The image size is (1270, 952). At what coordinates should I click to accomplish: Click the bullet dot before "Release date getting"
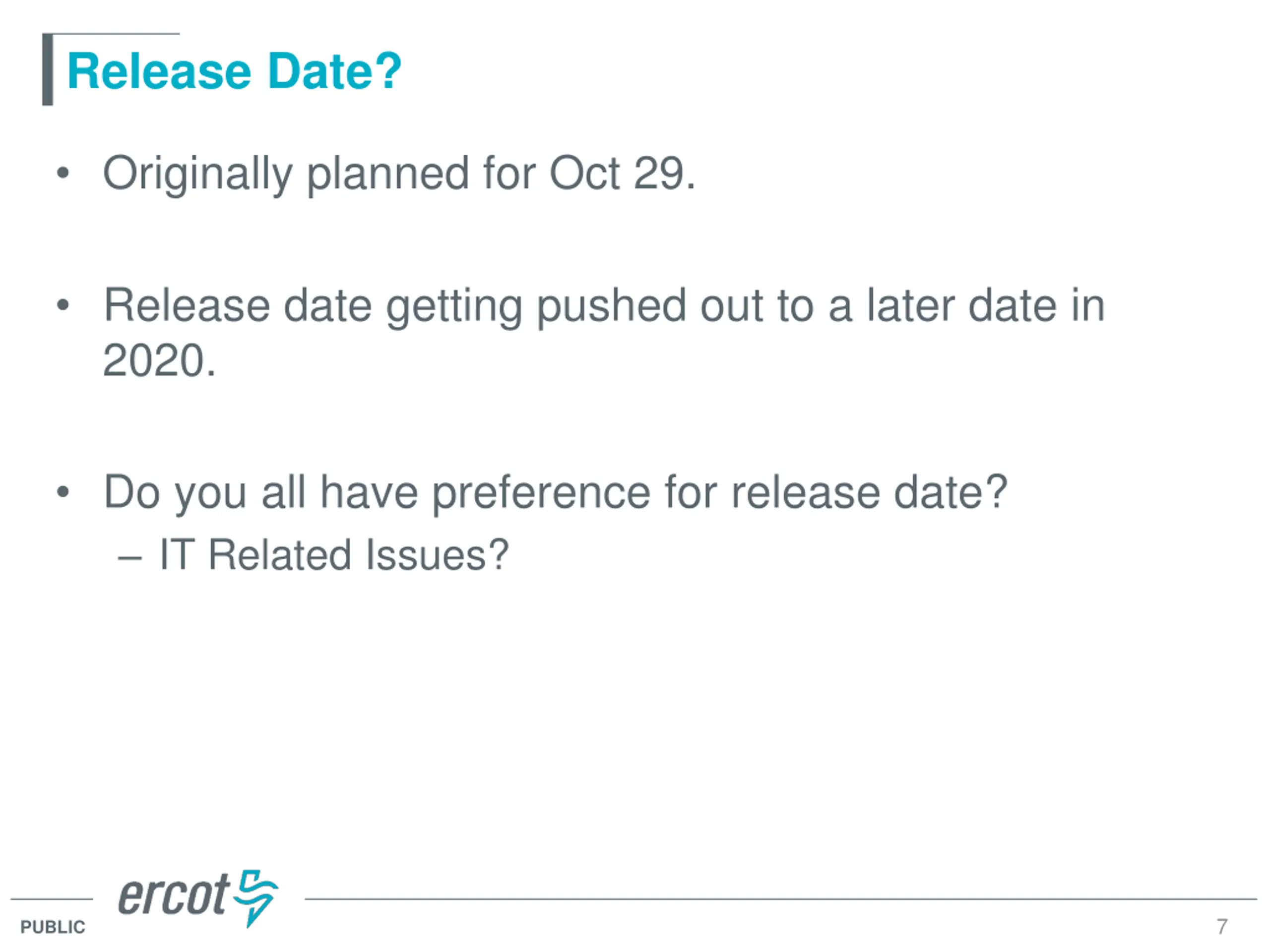63,305
